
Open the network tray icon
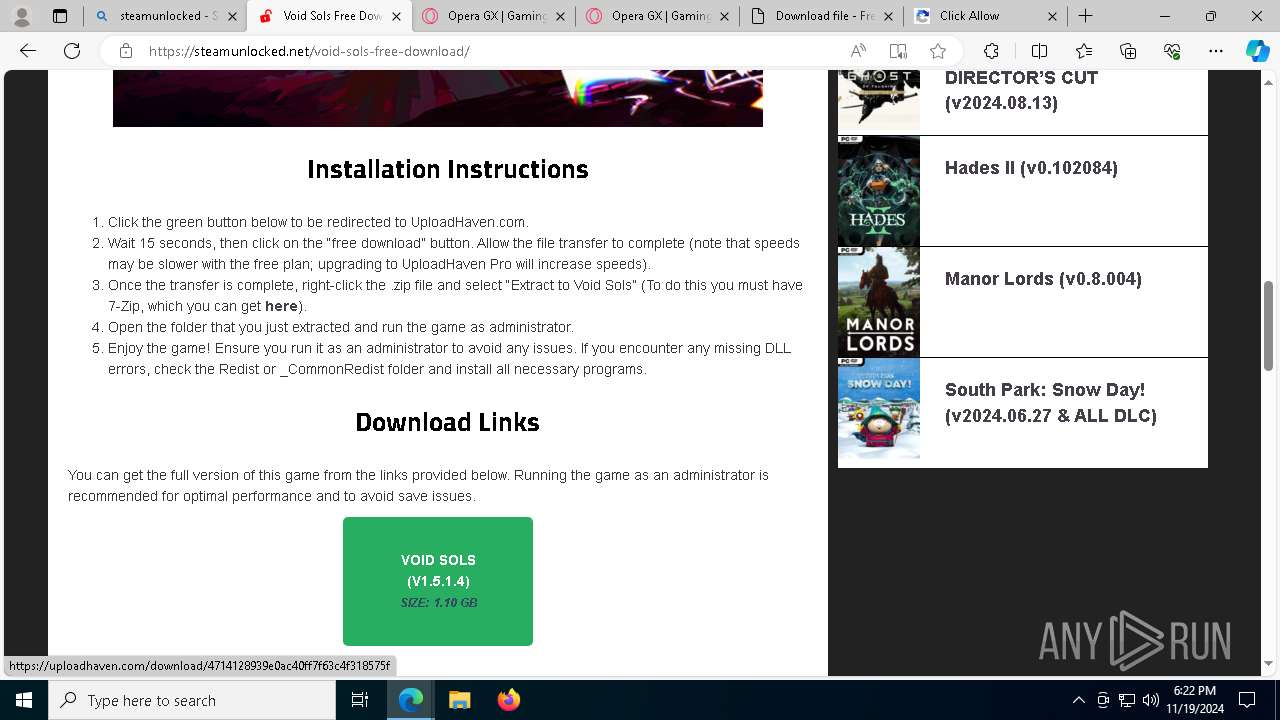pos(1127,700)
